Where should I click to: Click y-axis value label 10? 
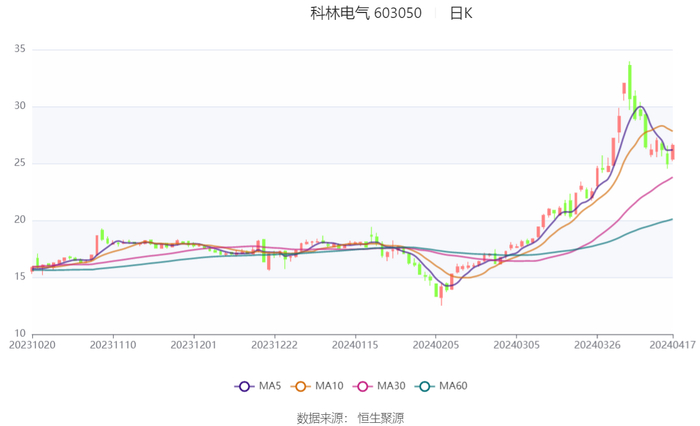[20, 334]
